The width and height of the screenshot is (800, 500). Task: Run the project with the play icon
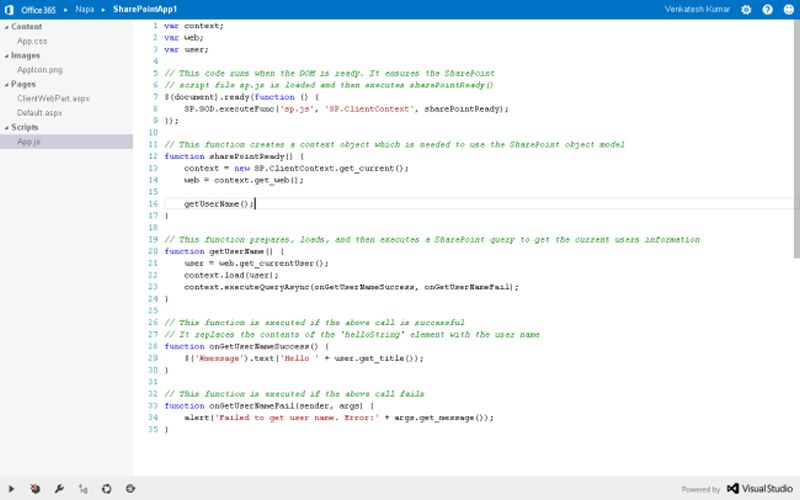(x=11, y=489)
